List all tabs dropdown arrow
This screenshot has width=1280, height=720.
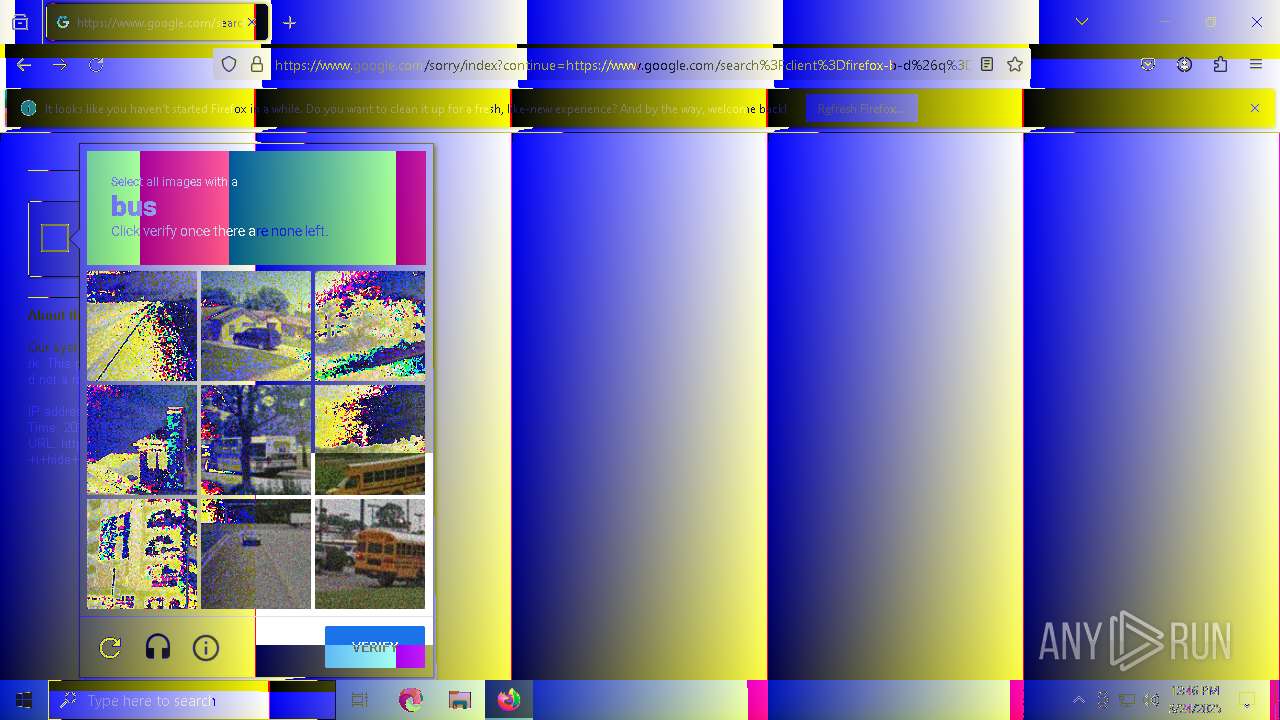(1082, 22)
